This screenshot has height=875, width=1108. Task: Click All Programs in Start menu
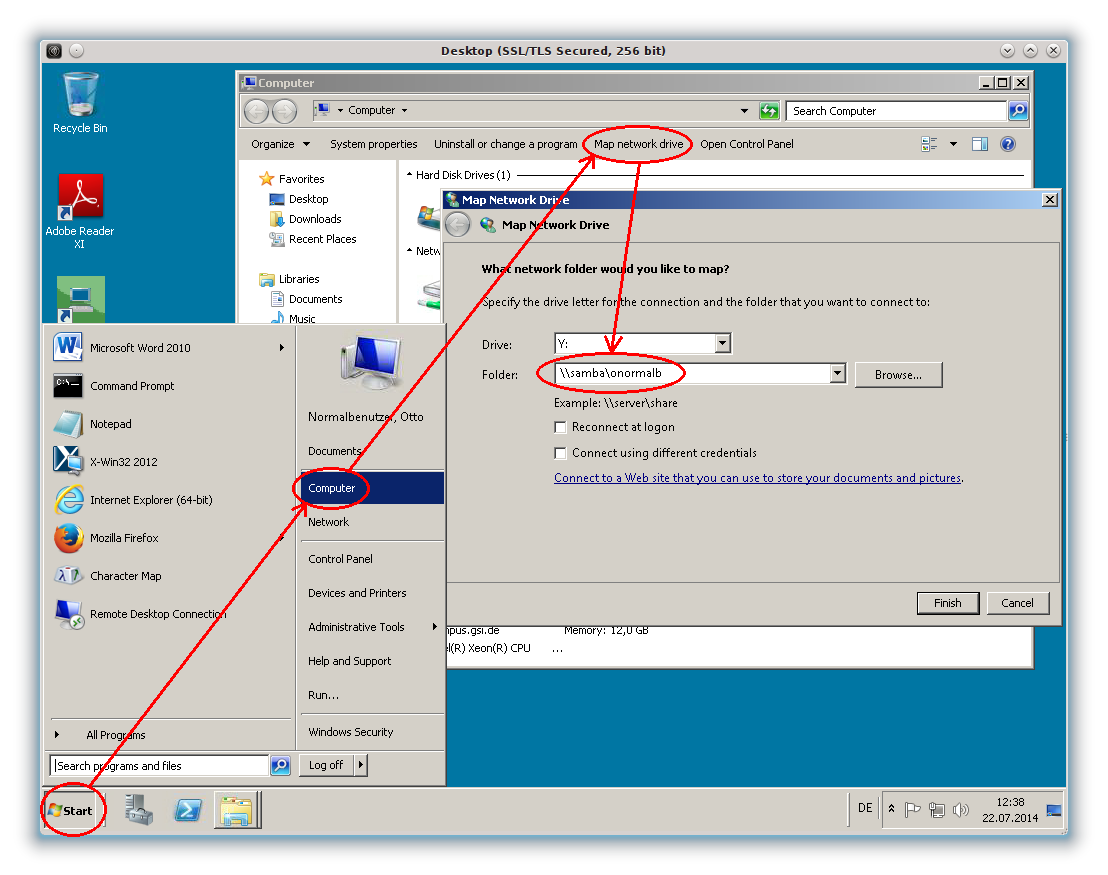pos(116,735)
